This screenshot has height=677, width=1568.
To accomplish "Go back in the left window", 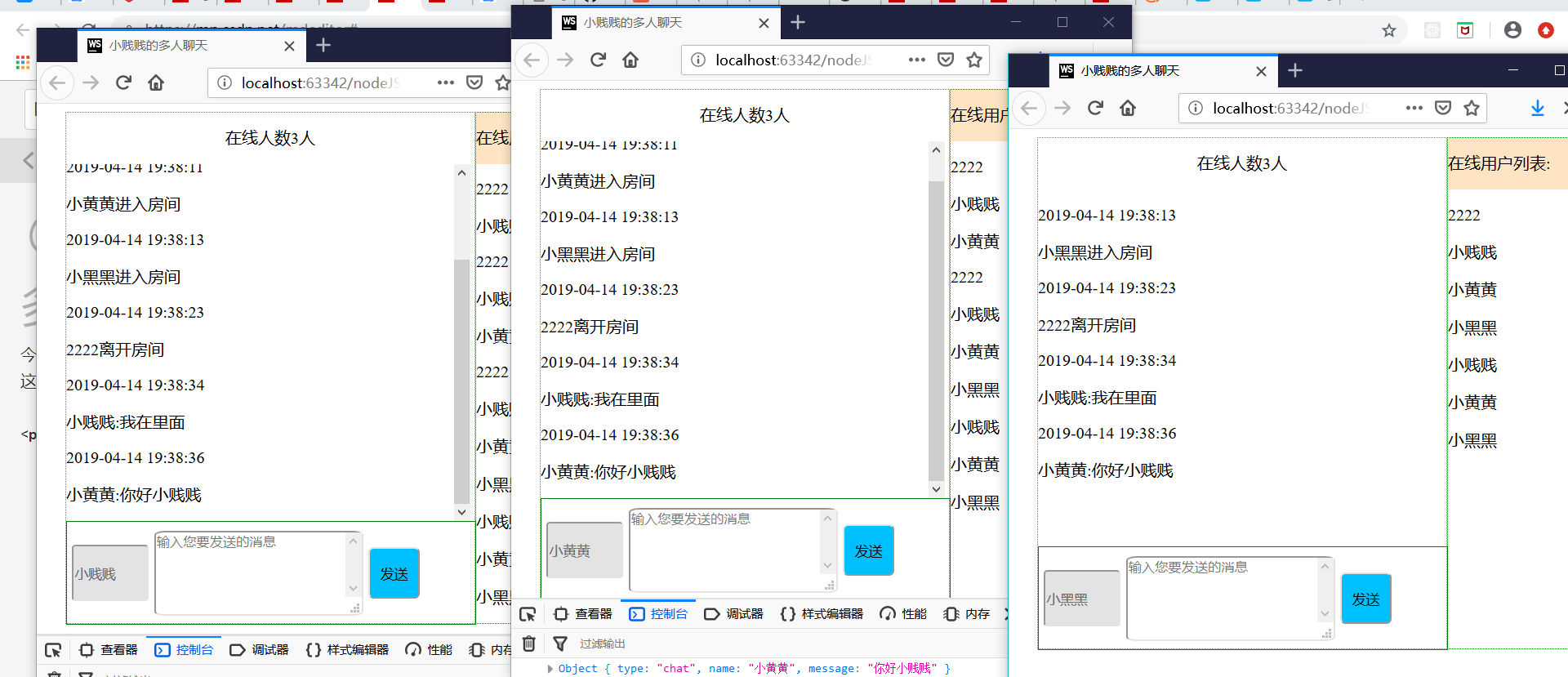I will click(x=57, y=82).
